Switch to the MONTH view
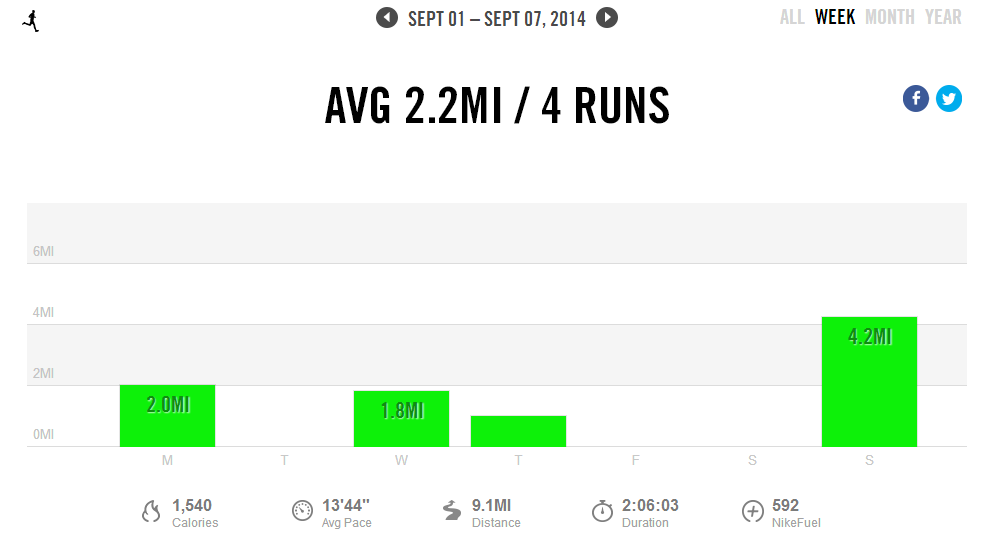The image size is (983, 541). pos(890,17)
